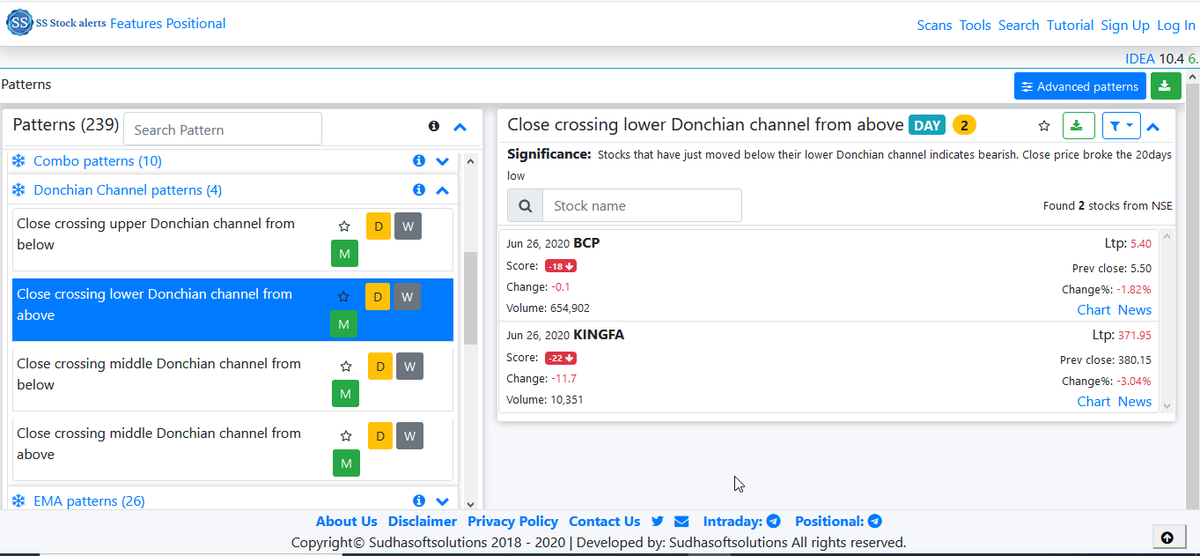Click the scroll-to-top arrow button
This screenshot has height=556, width=1200.
(1166, 537)
